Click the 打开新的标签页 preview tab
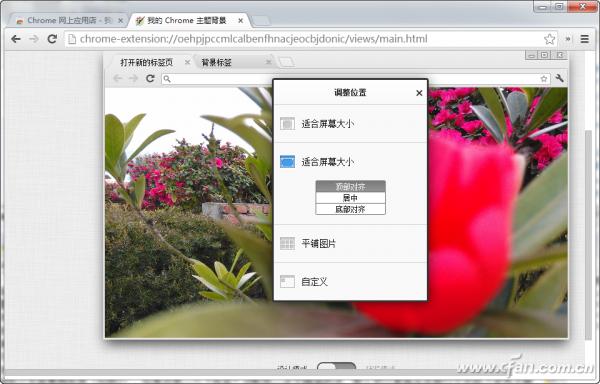Screen dimensions: 600x384 (149, 62)
